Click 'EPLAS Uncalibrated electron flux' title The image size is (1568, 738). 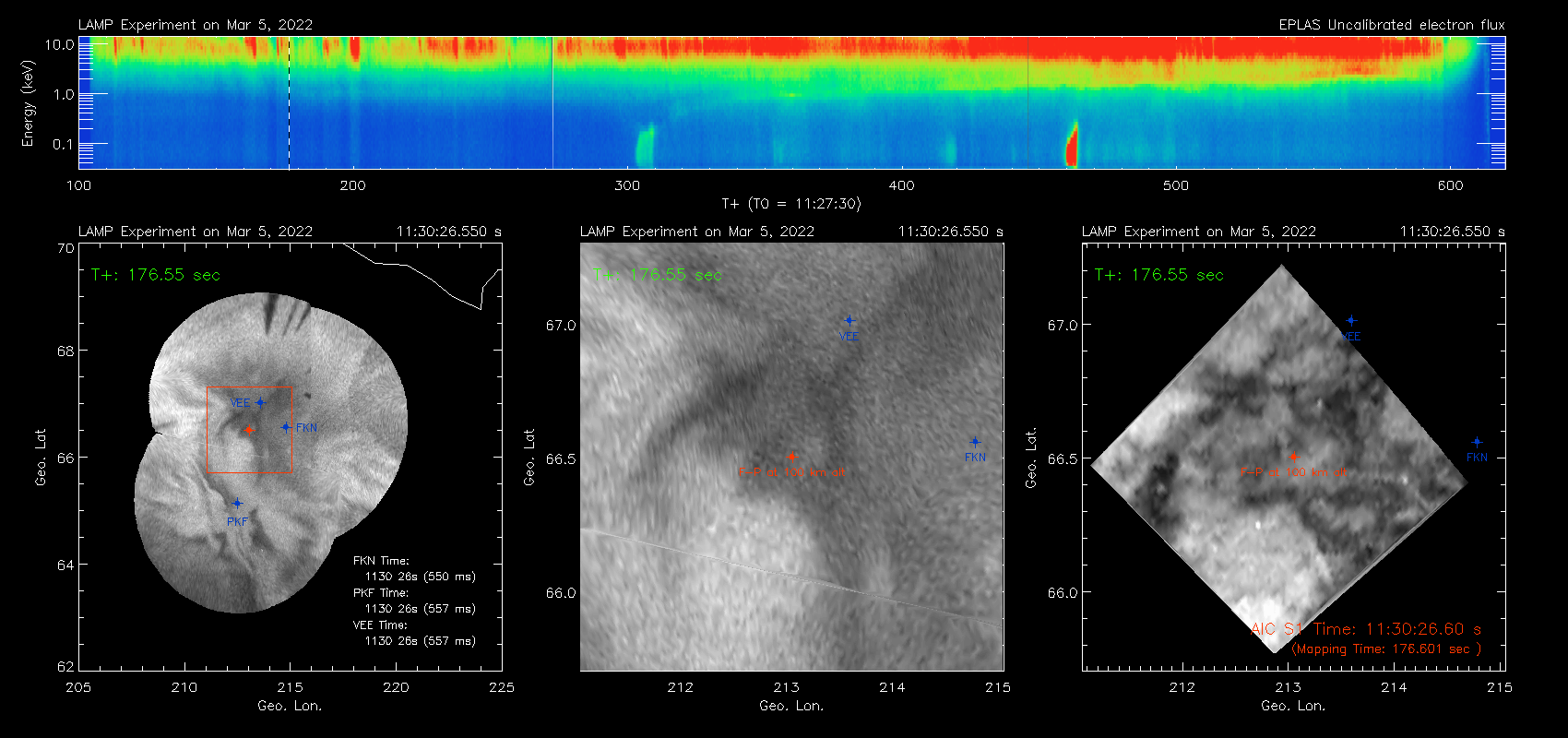click(1392, 25)
